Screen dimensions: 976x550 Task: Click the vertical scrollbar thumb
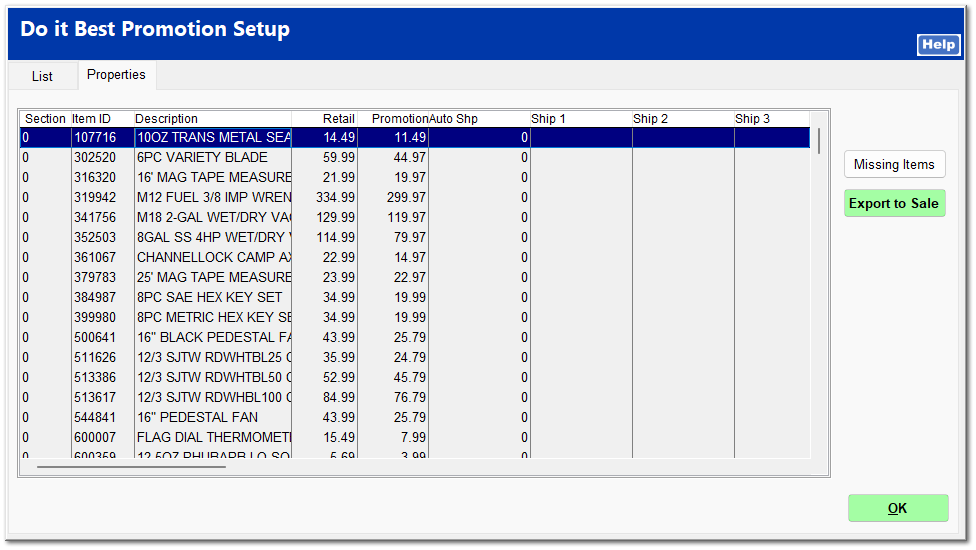819,141
